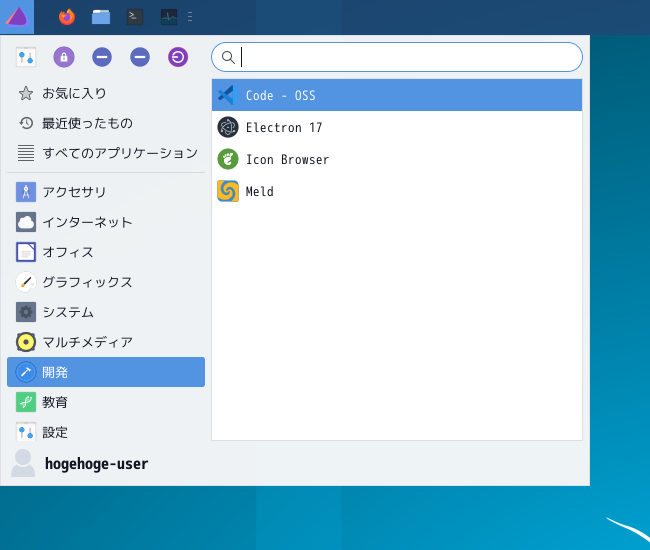Select the システム category

tap(106, 312)
